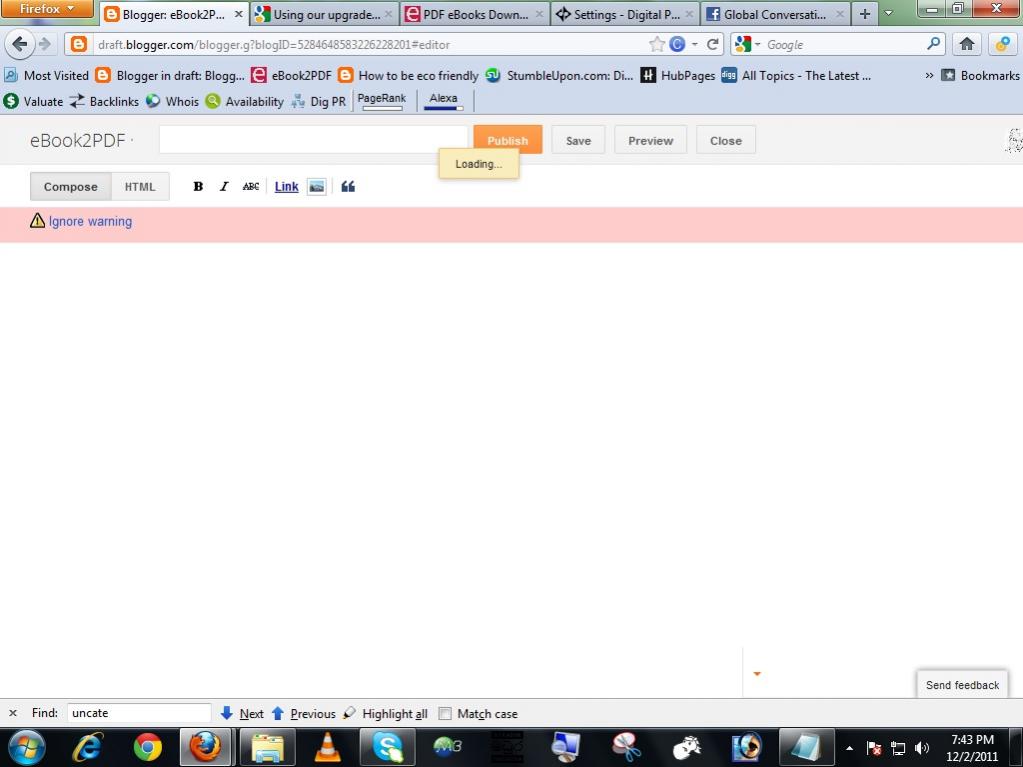Image resolution: width=1023 pixels, height=767 pixels.
Task: Select the Blogger: eBook2P tab
Action: pyautogui.click(x=174, y=14)
